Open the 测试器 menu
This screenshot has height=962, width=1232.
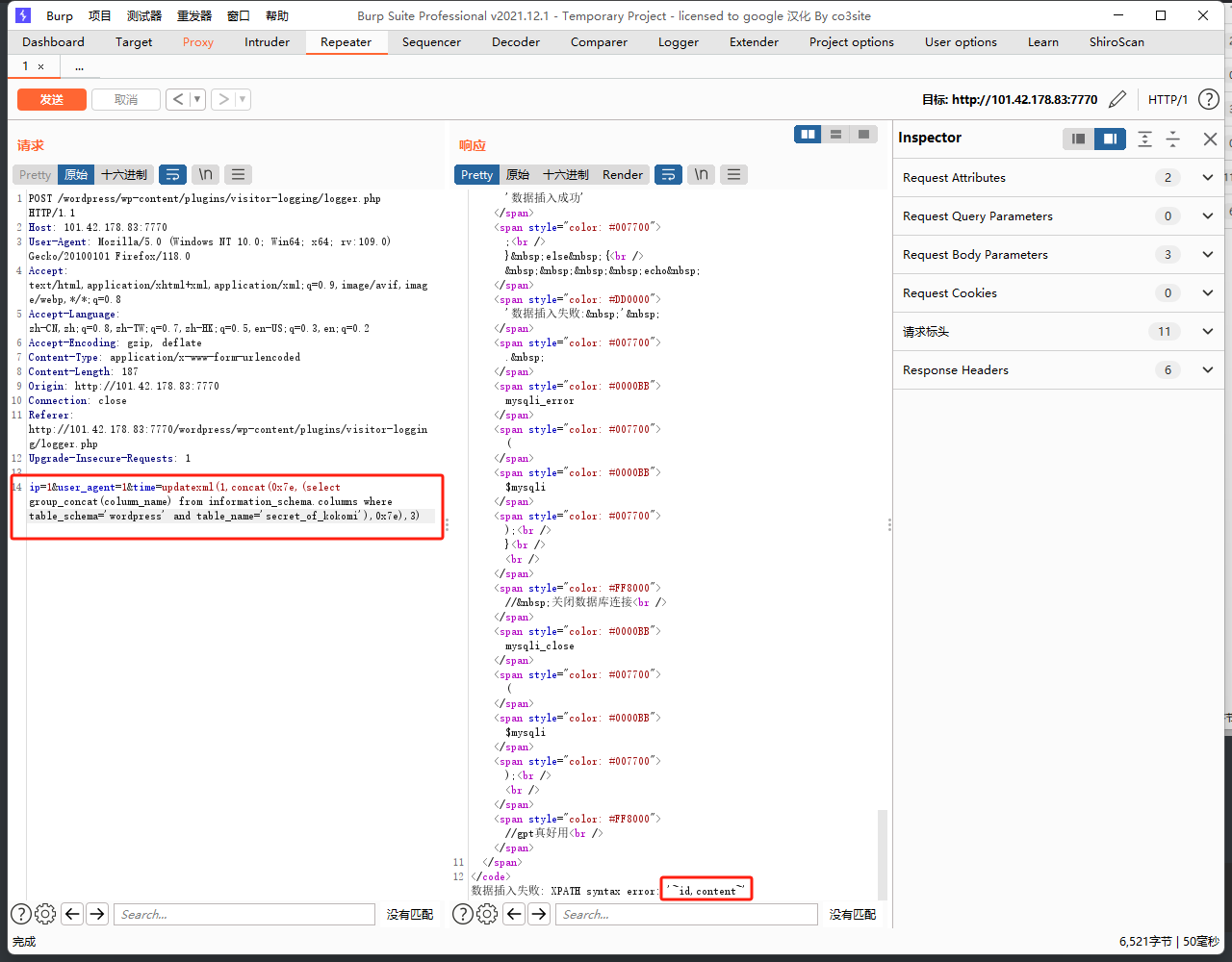tap(144, 15)
